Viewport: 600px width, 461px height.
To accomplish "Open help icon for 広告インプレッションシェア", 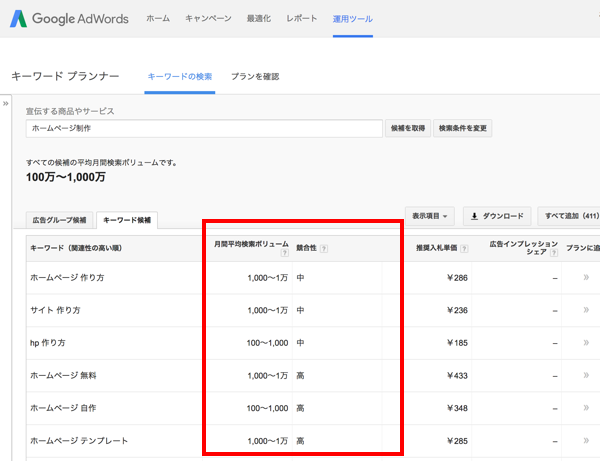I will [554, 252].
